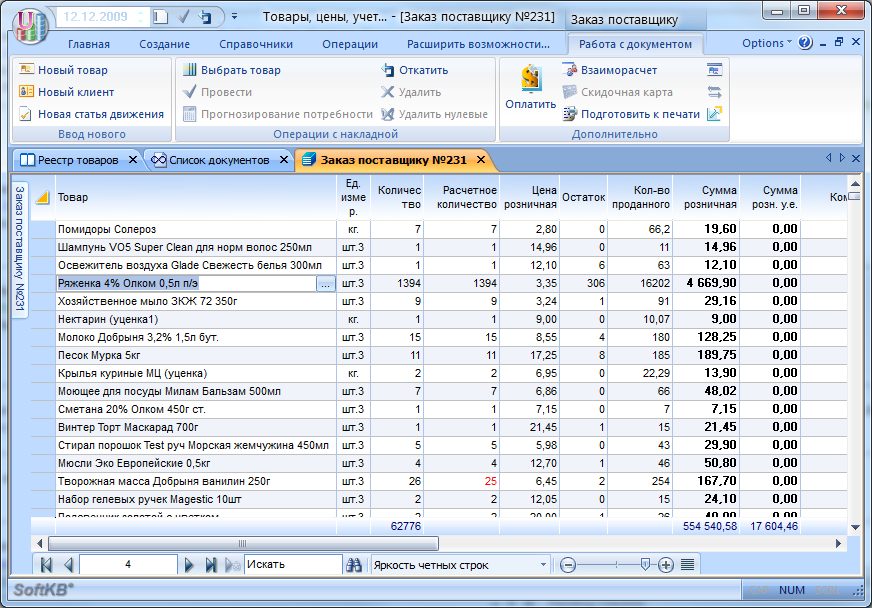Click the Искать search field

(x=293, y=565)
